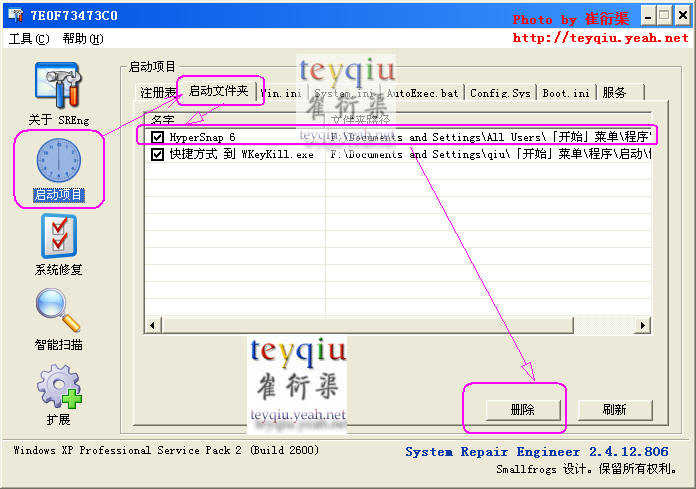Image resolution: width=696 pixels, height=489 pixels.
Task: Uncheck the HyperSnap 6 startup entry
Action: (158, 137)
